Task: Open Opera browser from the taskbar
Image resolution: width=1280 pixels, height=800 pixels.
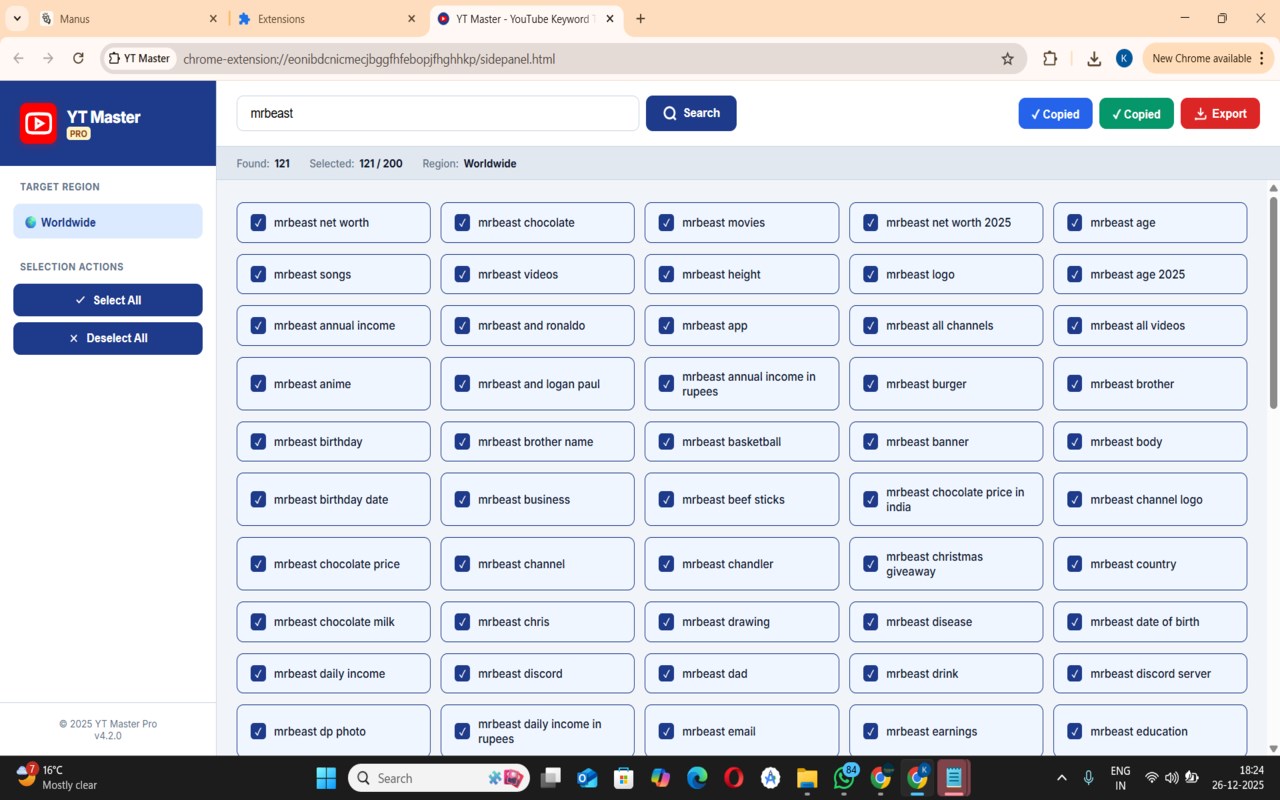Action: tap(734, 778)
